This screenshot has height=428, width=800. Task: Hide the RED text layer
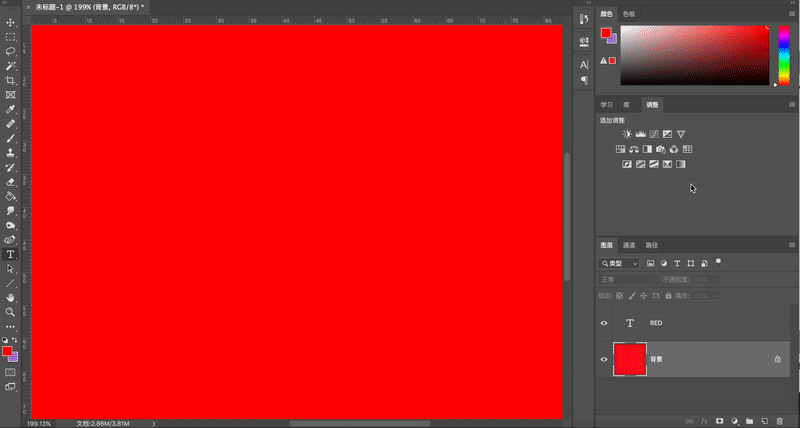[x=604, y=323]
